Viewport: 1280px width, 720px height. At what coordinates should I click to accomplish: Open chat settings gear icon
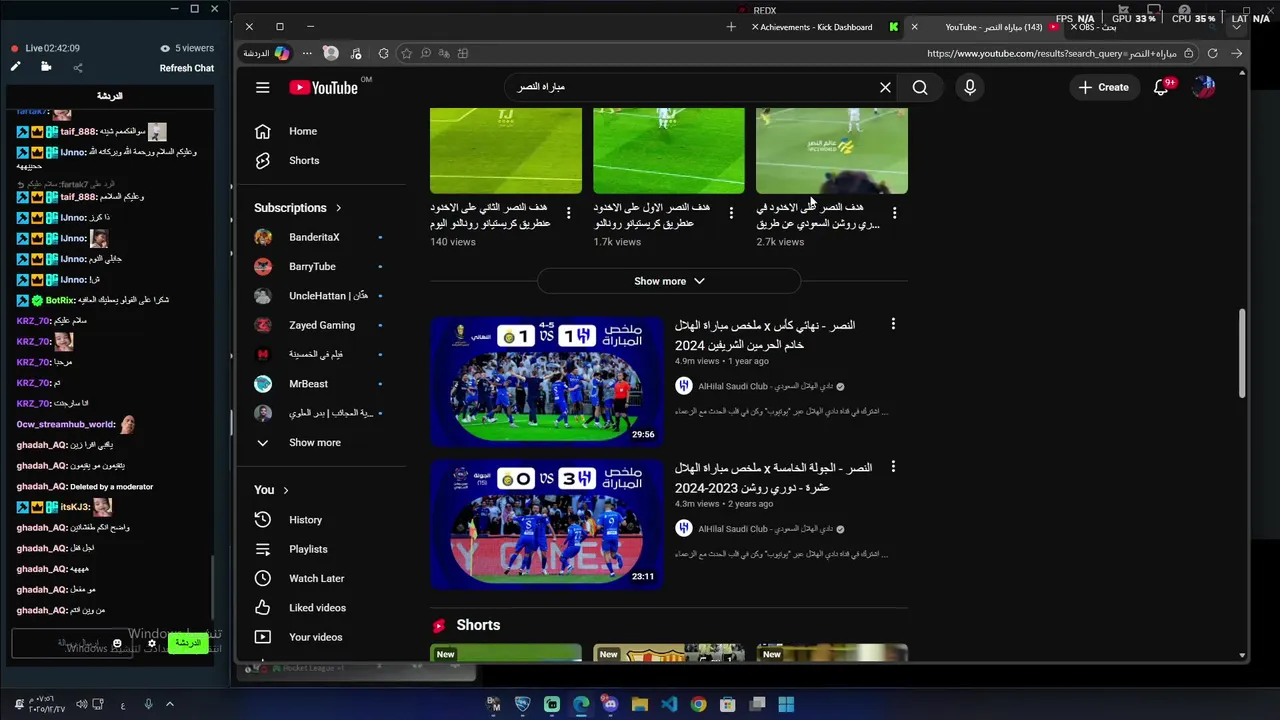coord(152,643)
